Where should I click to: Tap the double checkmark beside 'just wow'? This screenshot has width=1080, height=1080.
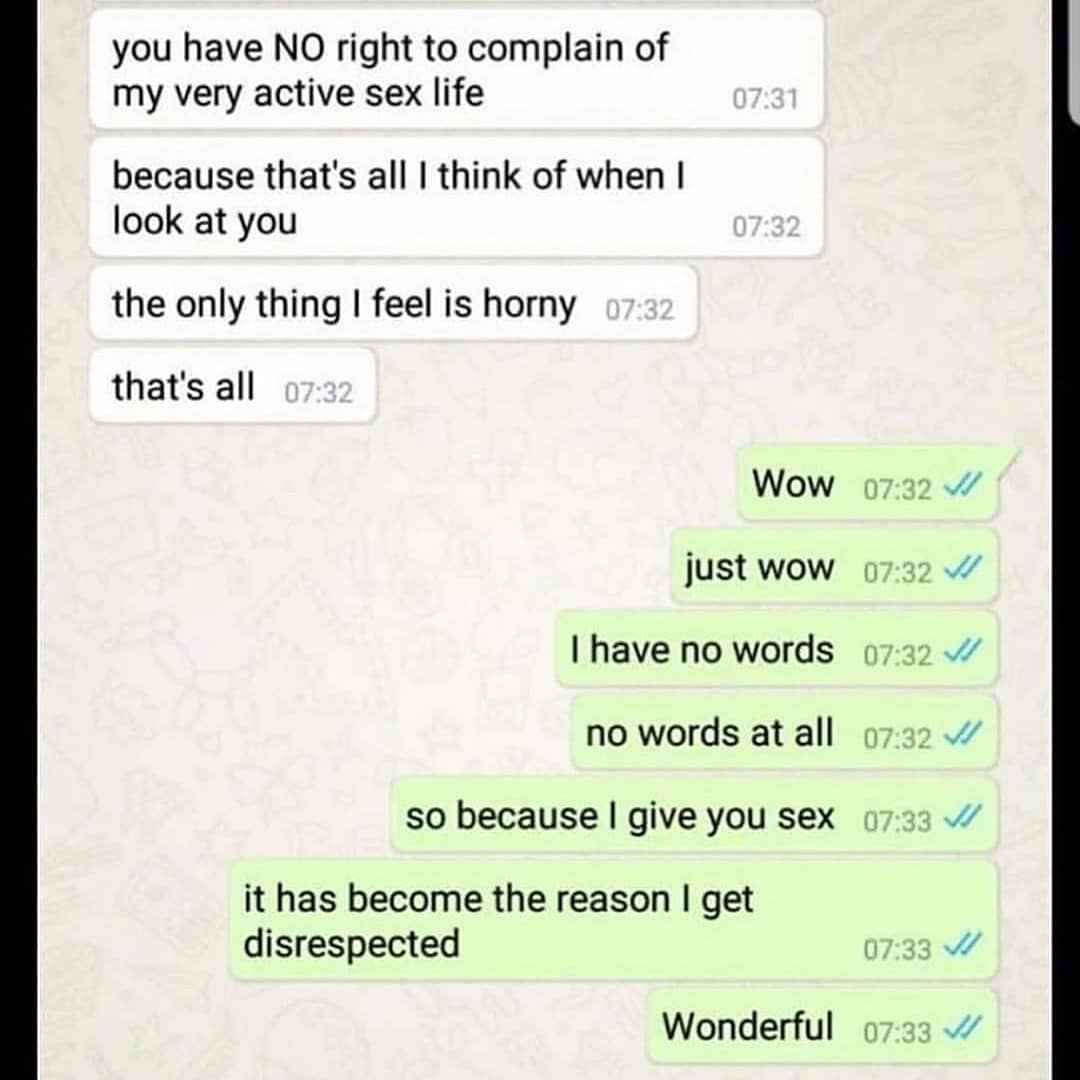[x=959, y=570]
